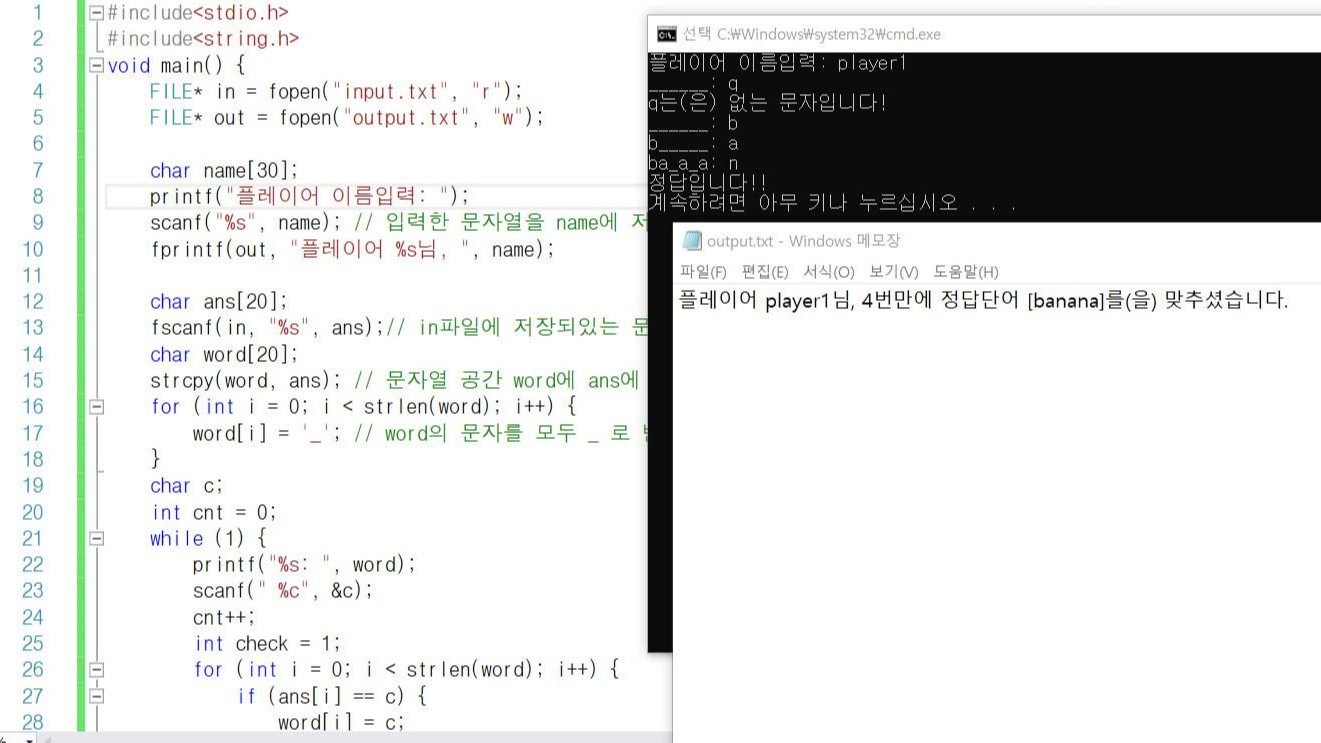Click the int check = 1; line
The height and width of the screenshot is (743, 1321).
[267, 643]
